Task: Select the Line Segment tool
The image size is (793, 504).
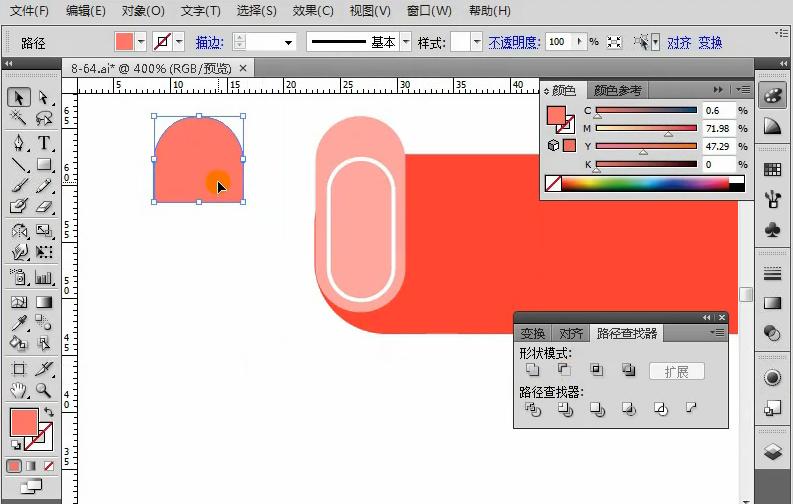Action: click(19, 164)
